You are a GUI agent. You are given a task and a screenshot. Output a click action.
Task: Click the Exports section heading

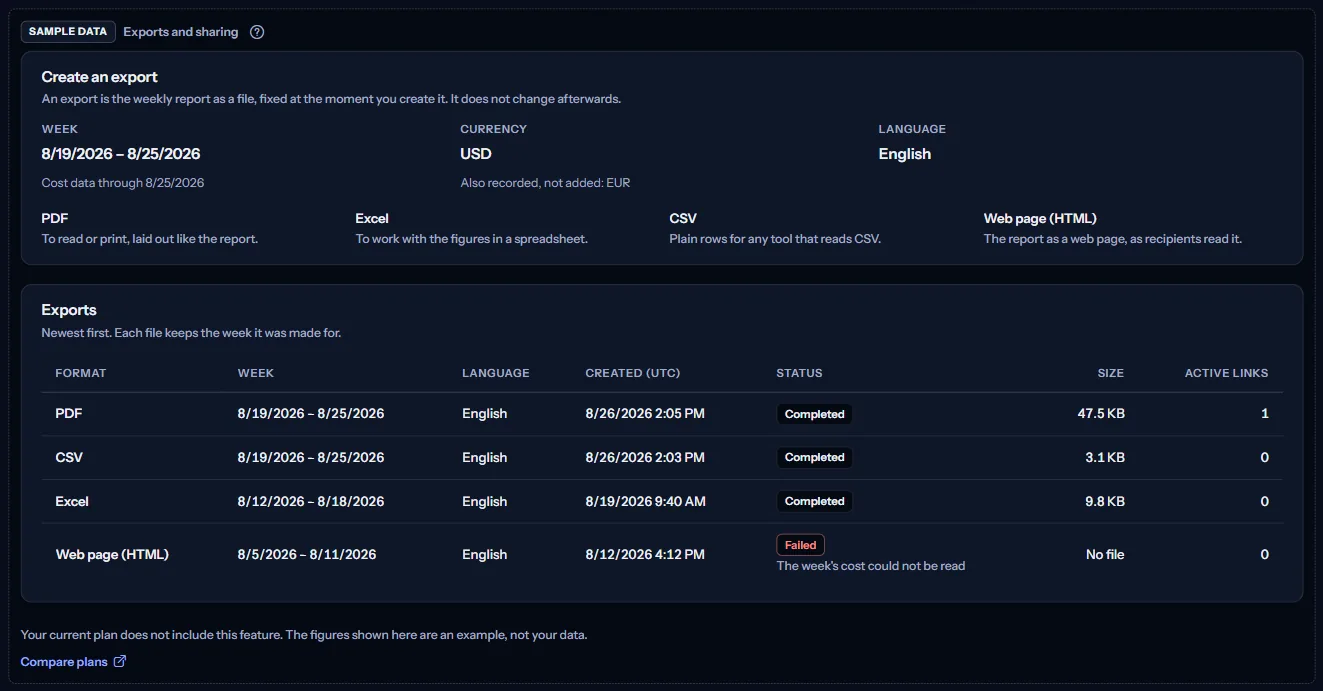[x=69, y=310]
